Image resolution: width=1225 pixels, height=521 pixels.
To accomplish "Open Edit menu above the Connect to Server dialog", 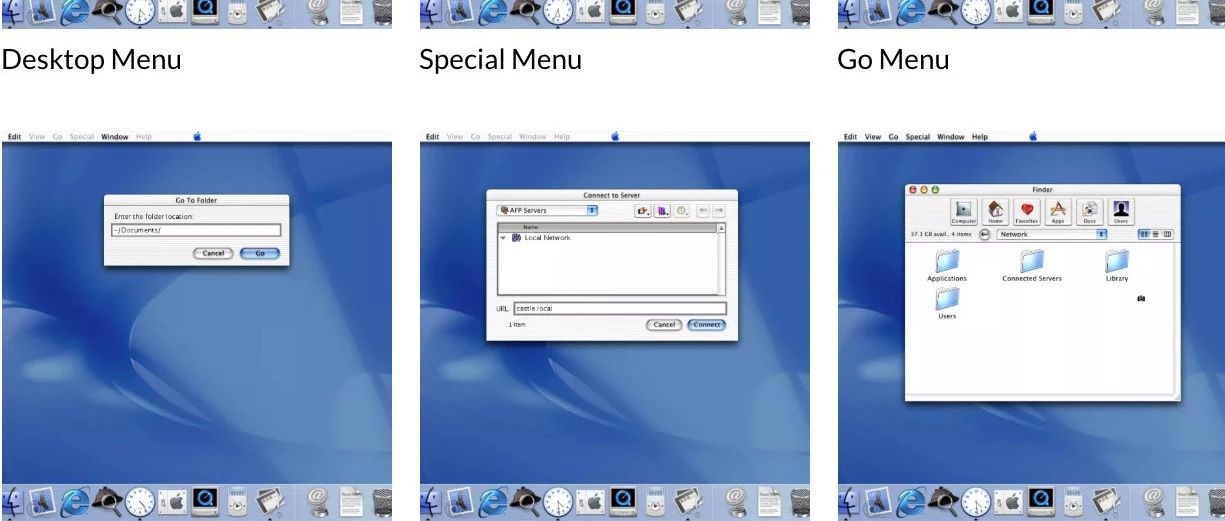I will click(x=432, y=137).
